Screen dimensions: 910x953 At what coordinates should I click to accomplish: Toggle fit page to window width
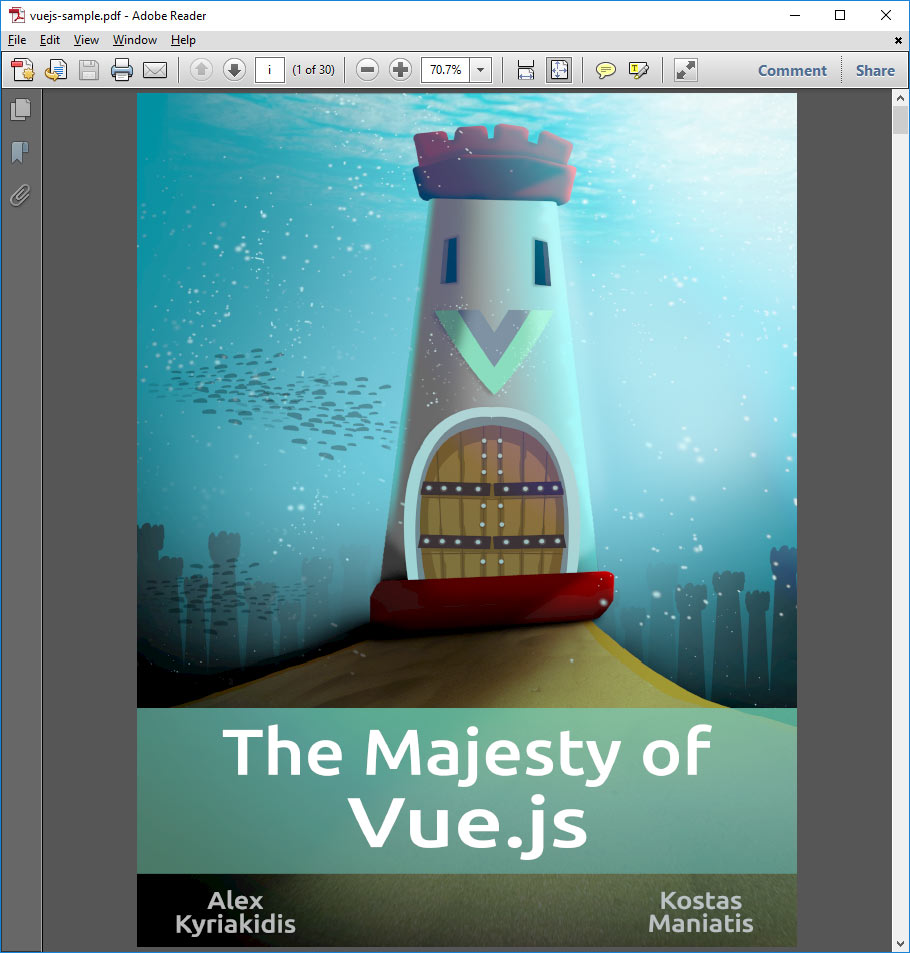click(x=524, y=70)
